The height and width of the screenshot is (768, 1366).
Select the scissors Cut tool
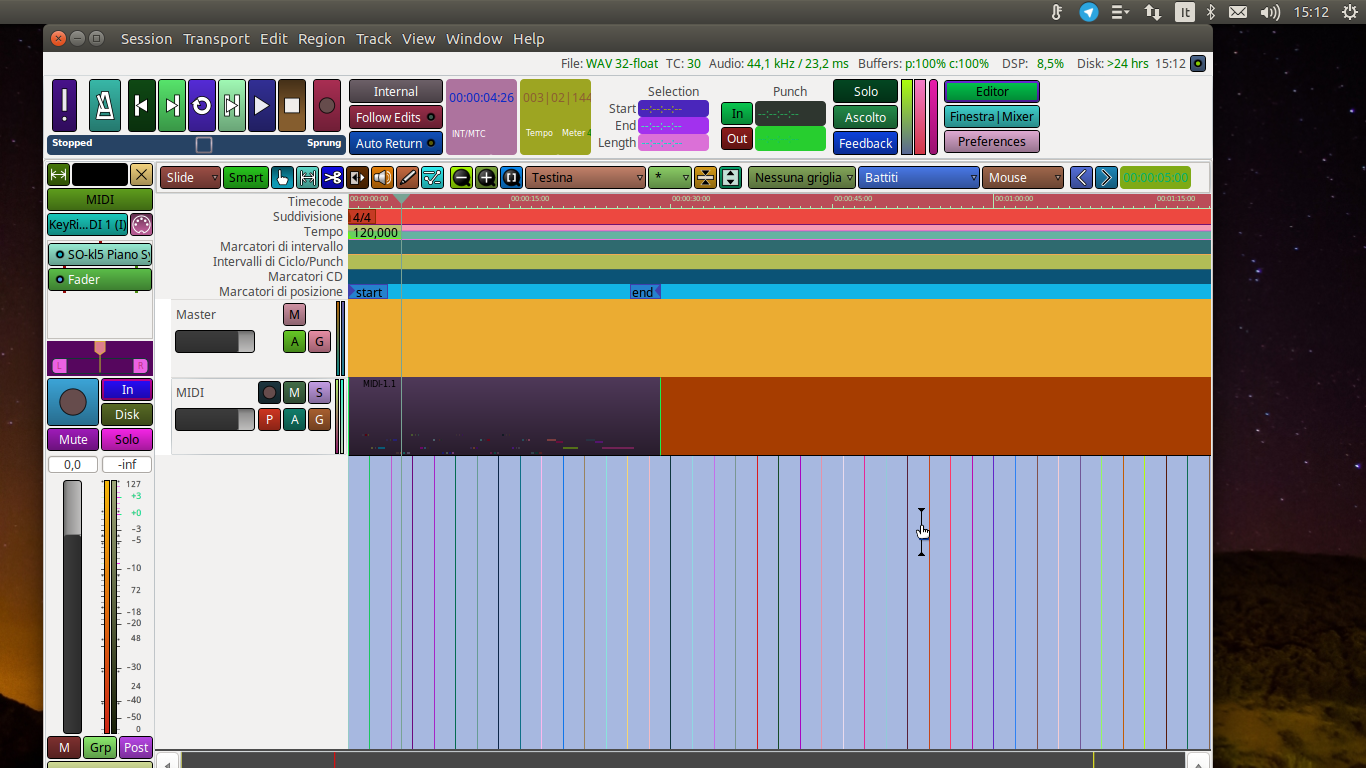click(332, 178)
